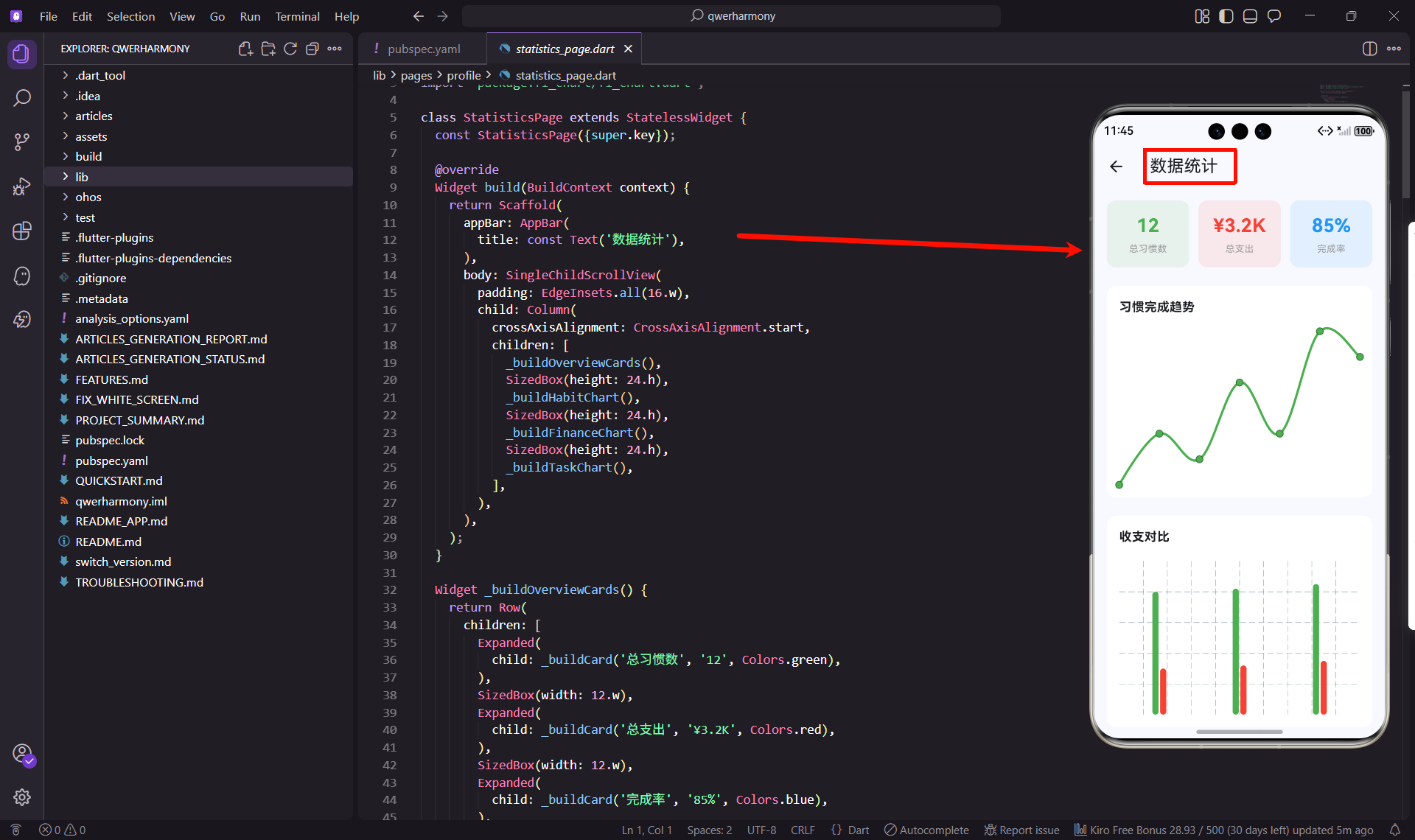Open the Extensions view

(x=22, y=231)
